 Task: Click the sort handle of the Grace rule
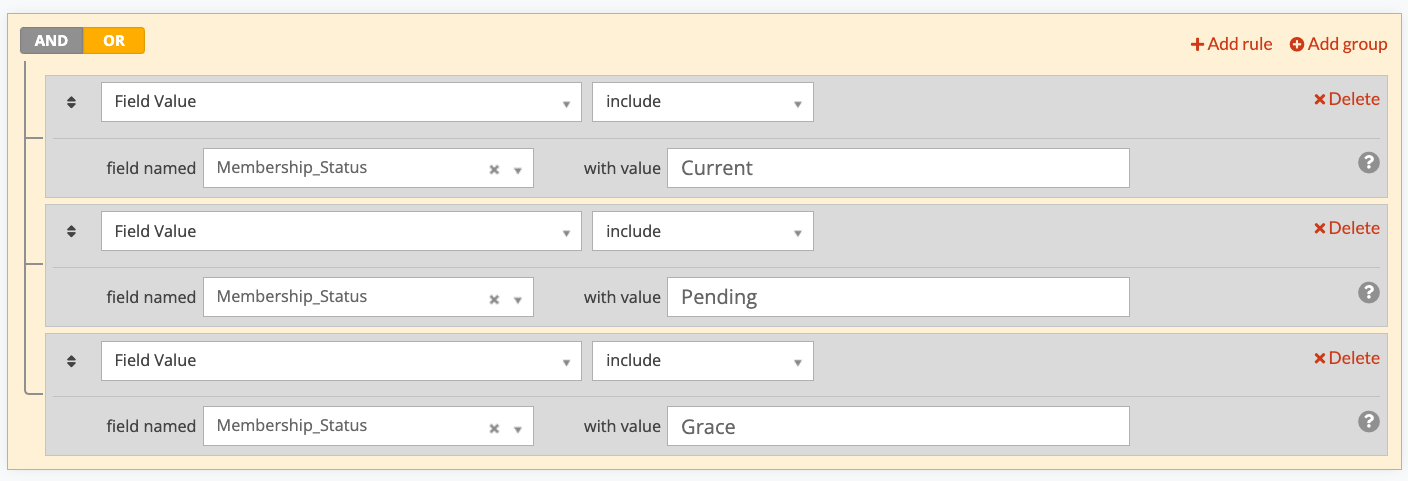point(71,360)
